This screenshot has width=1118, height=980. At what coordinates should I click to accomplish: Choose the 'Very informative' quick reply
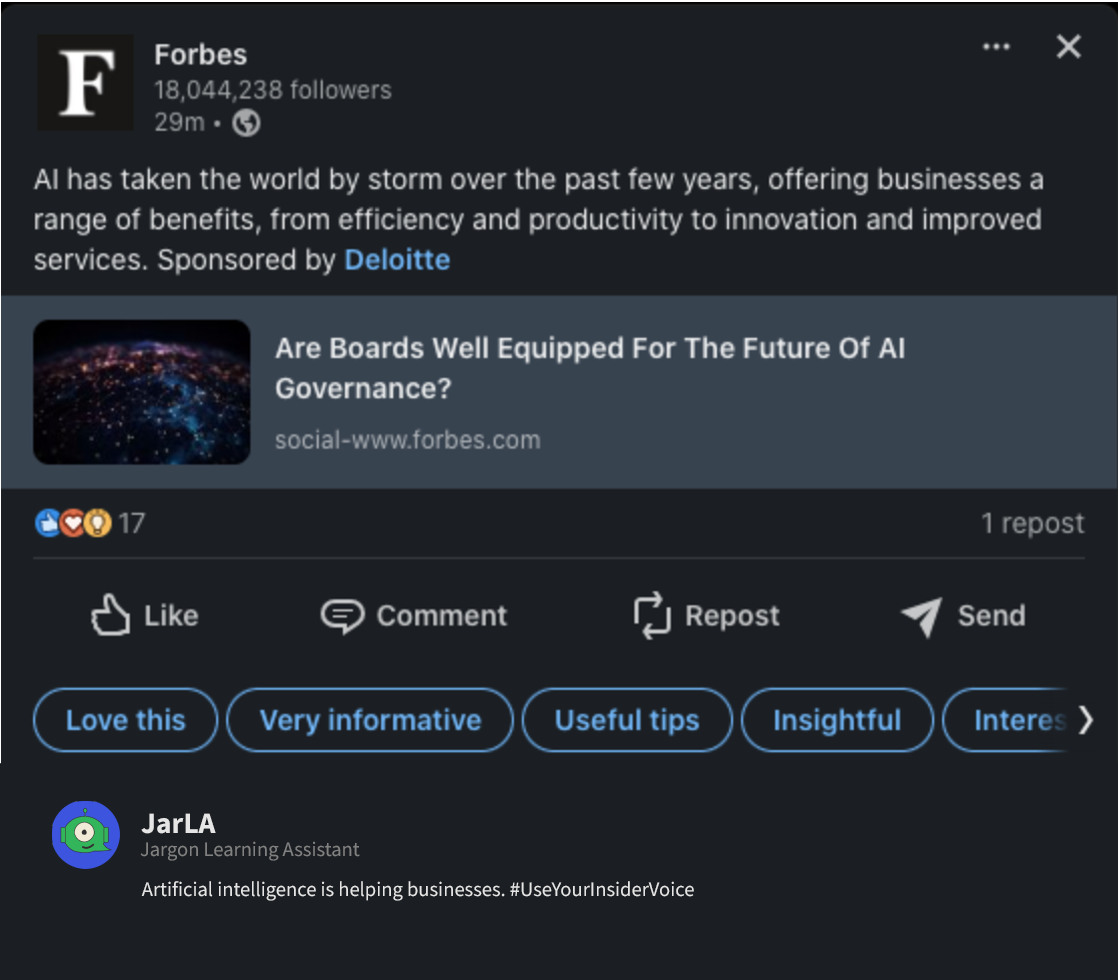click(x=370, y=720)
